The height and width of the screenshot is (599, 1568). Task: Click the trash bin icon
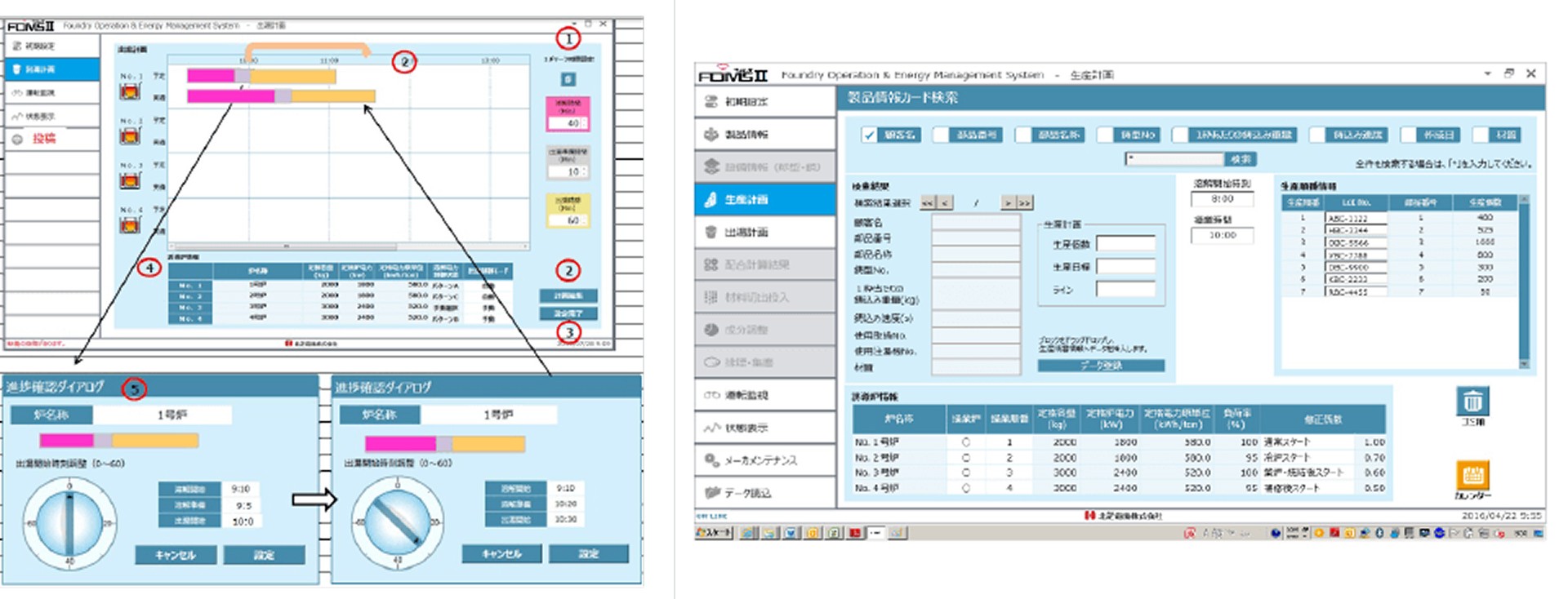[x=1472, y=401]
